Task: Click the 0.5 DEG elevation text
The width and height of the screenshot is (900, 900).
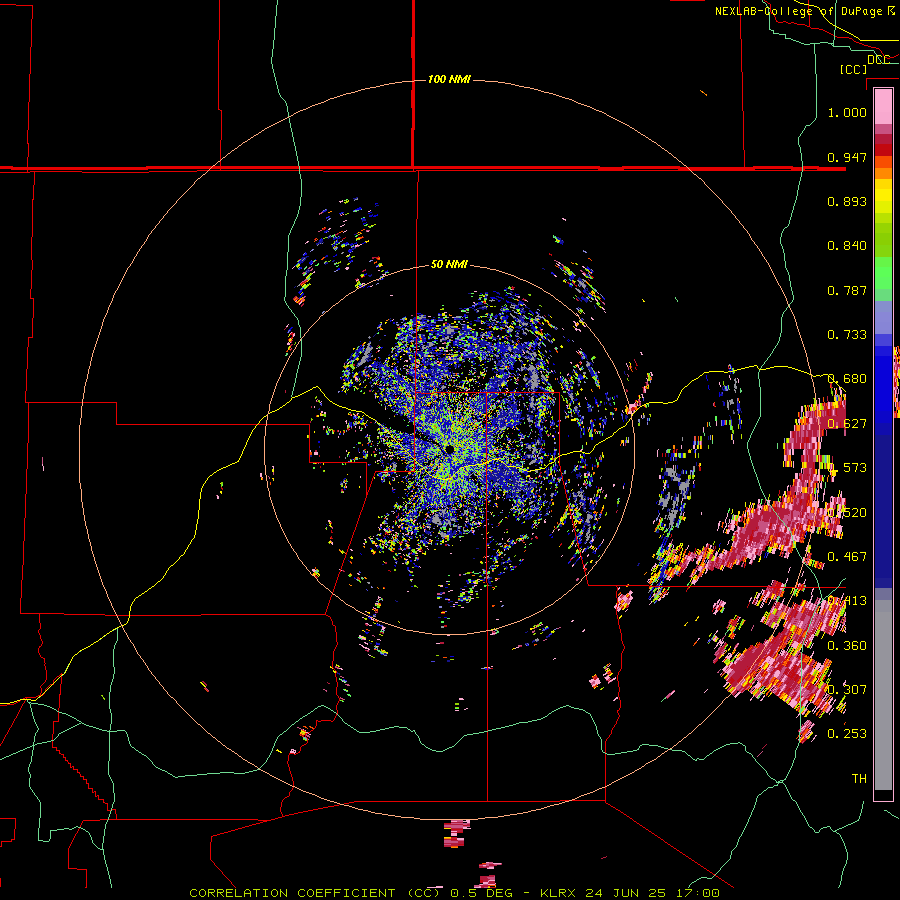Action: tap(481, 893)
